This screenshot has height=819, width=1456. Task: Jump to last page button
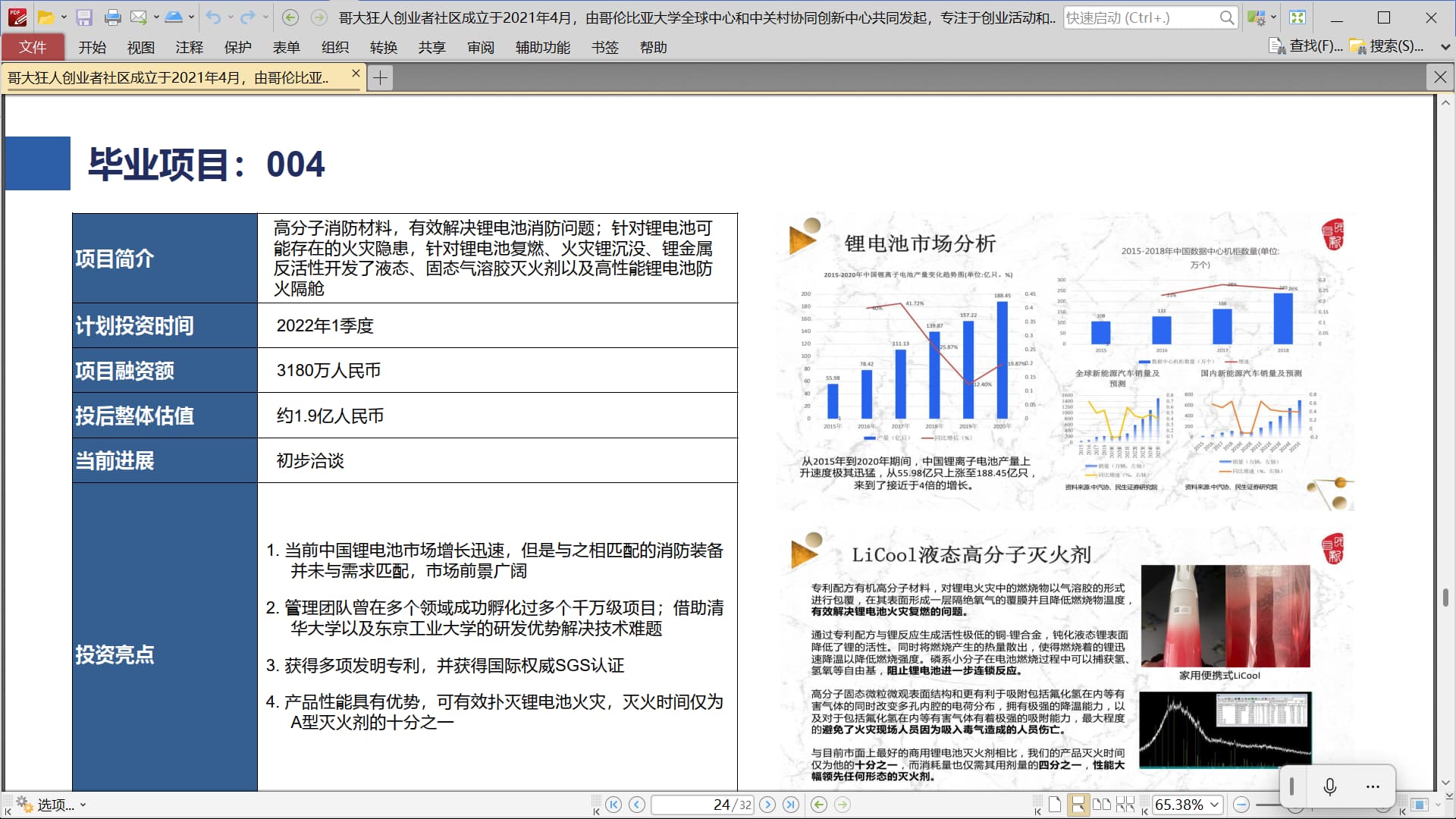click(790, 805)
